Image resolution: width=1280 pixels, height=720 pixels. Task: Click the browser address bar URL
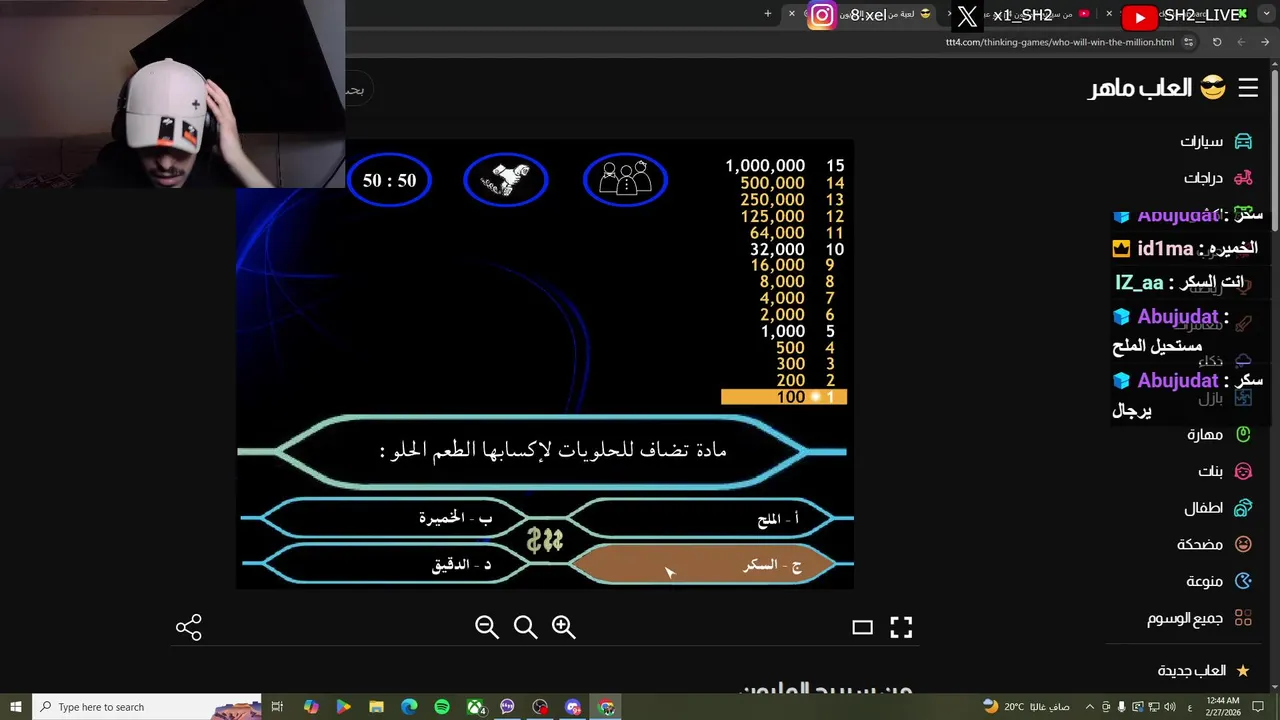click(1060, 42)
